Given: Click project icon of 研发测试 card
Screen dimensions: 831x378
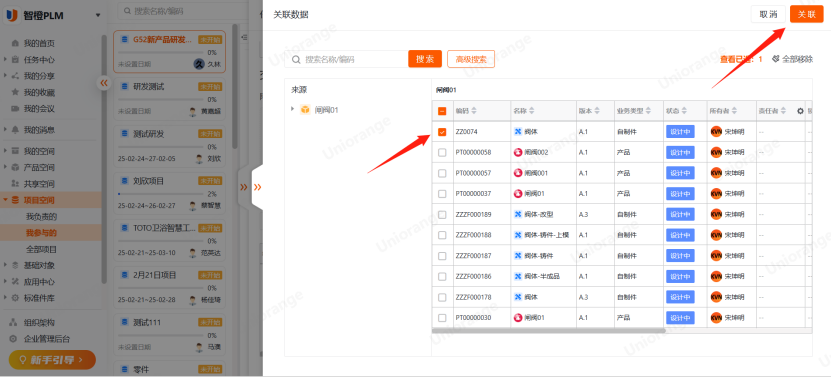Looking at the screenshot, I should (125, 86).
